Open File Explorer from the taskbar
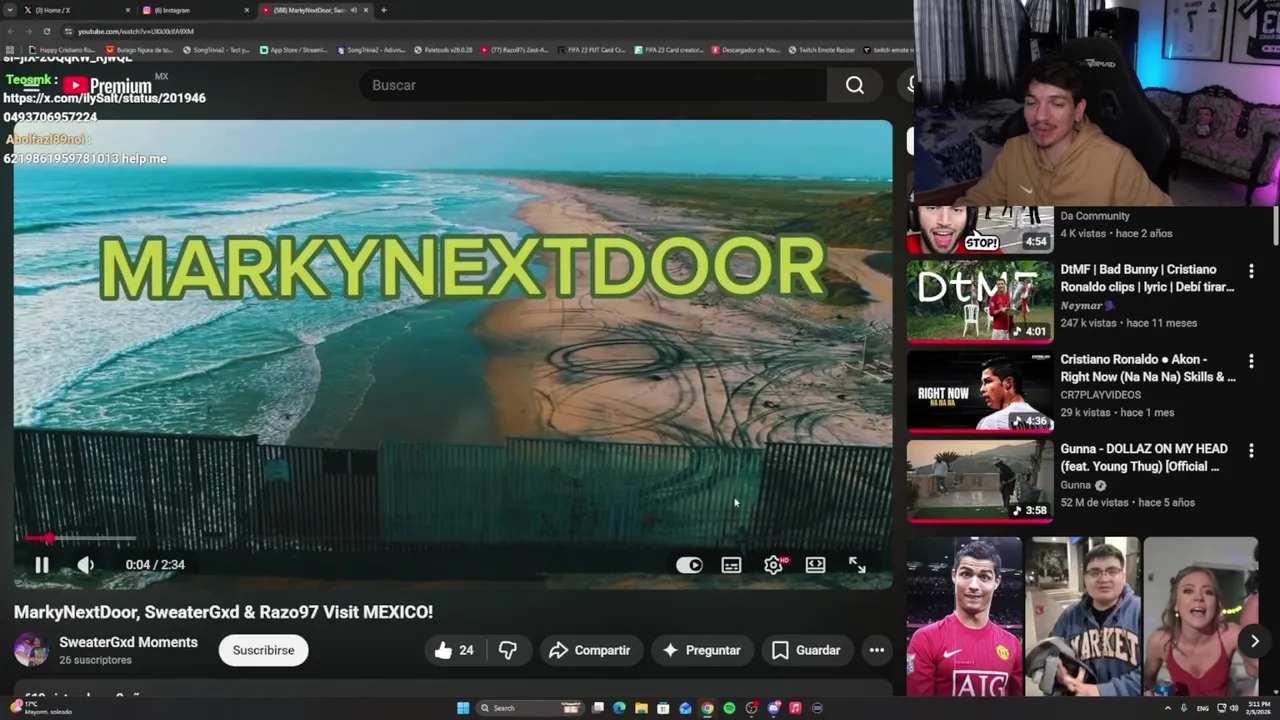 point(641,708)
